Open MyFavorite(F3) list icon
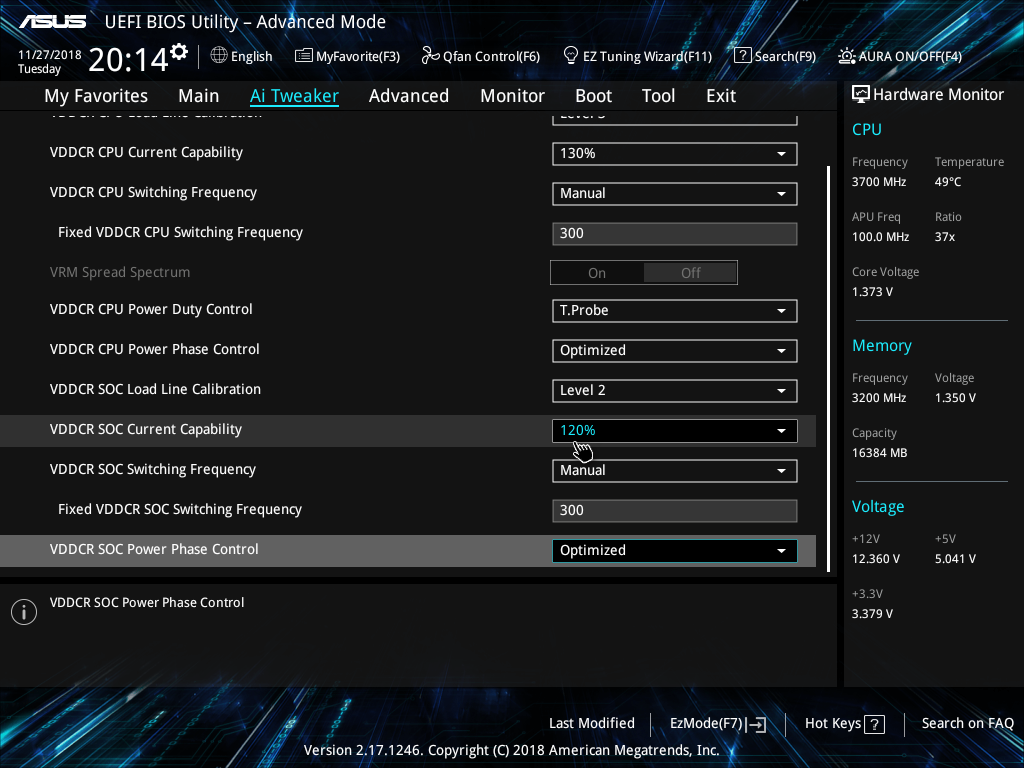The image size is (1024, 768). [x=304, y=56]
